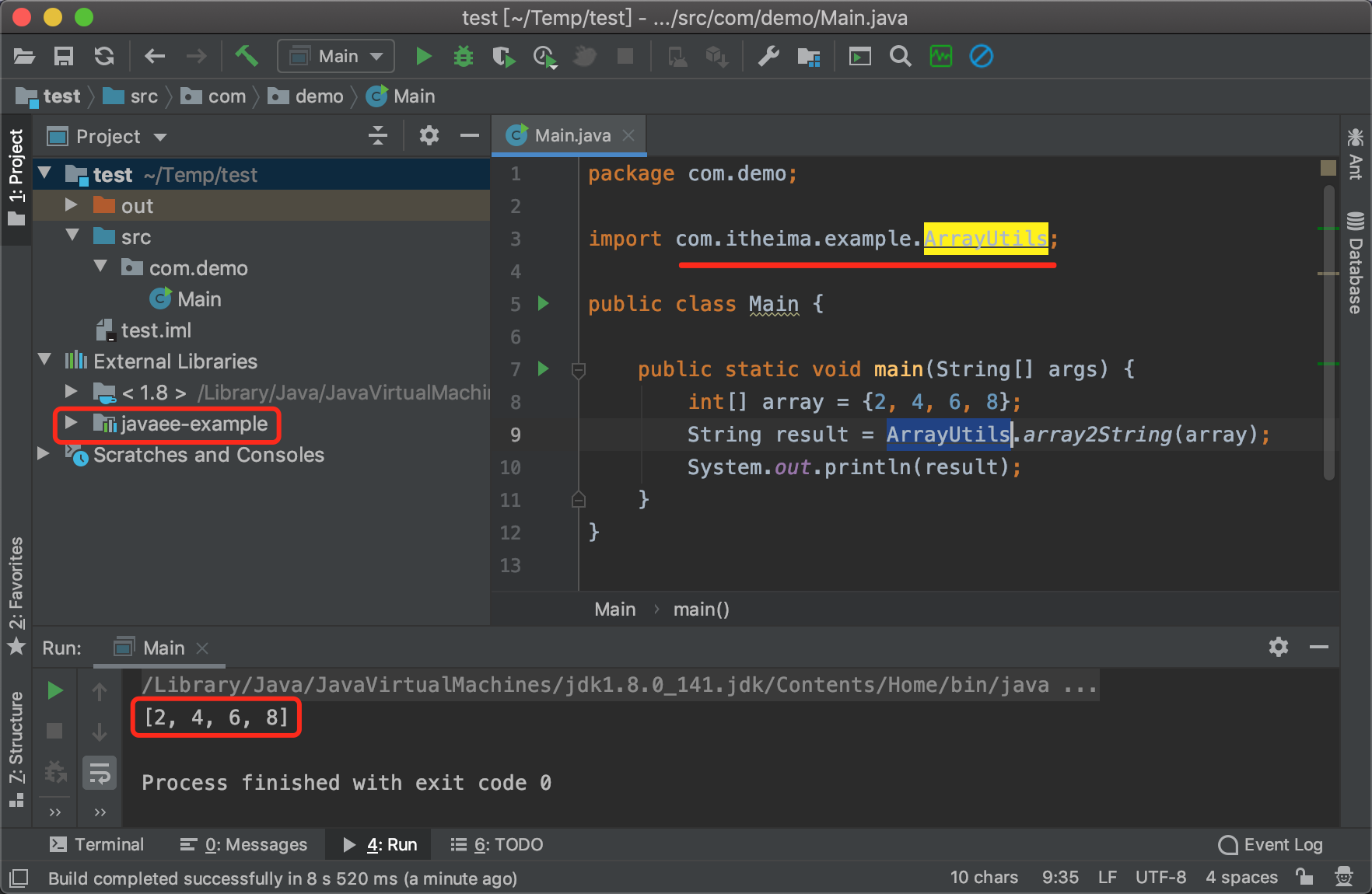Image resolution: width=1372 pixels, height=894 pixels.
Task: Collapse the com.demo package
Action: (100, 267)
